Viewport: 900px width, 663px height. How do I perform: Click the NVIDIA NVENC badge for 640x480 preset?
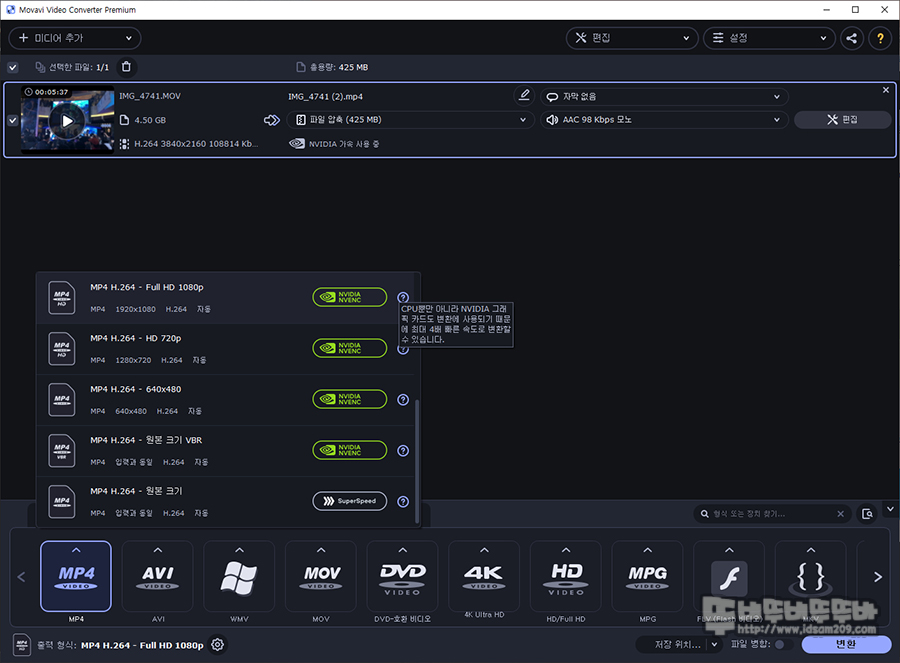(x=350, y=399)
